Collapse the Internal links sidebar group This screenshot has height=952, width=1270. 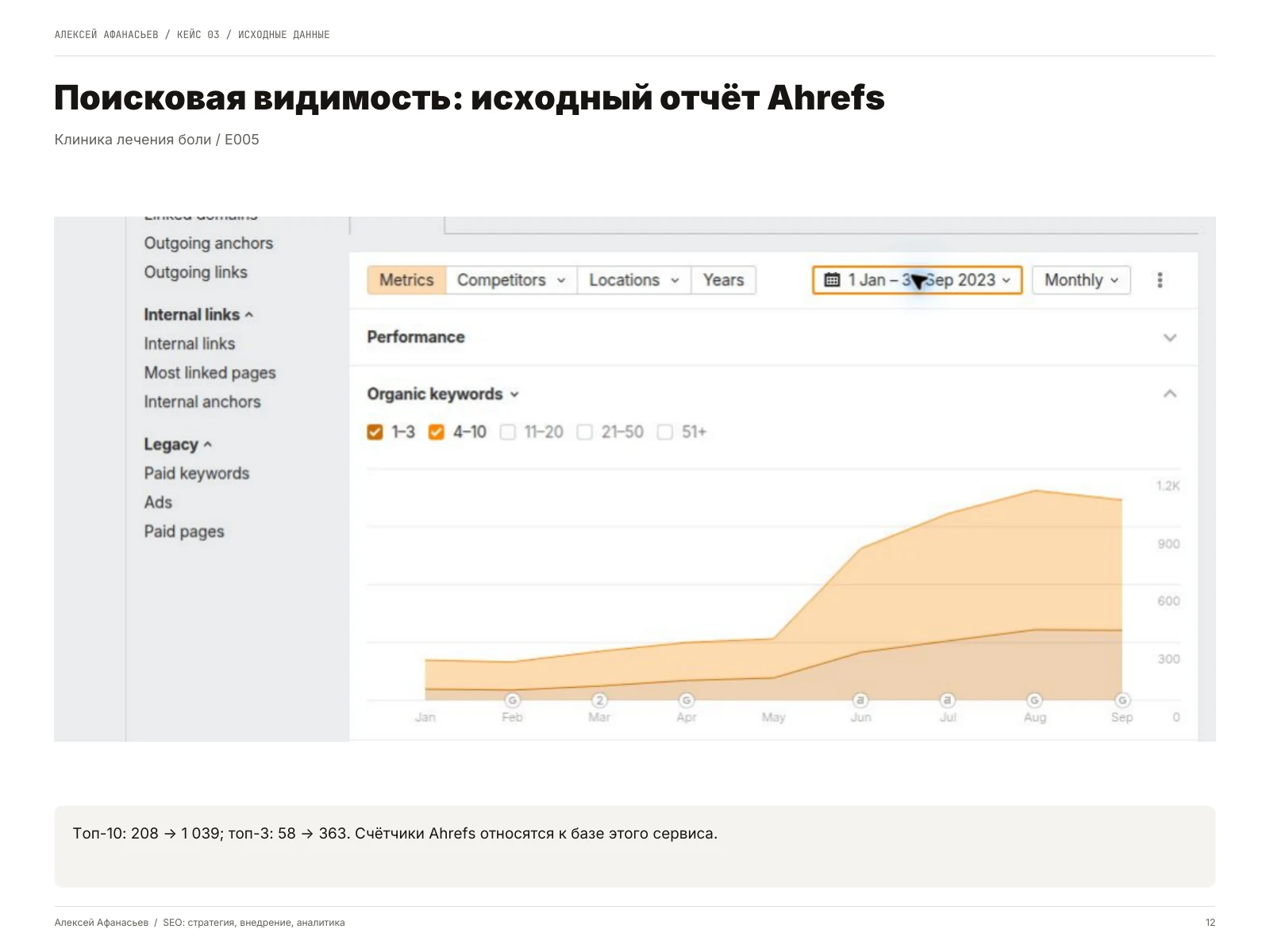[x=198, y=315]
